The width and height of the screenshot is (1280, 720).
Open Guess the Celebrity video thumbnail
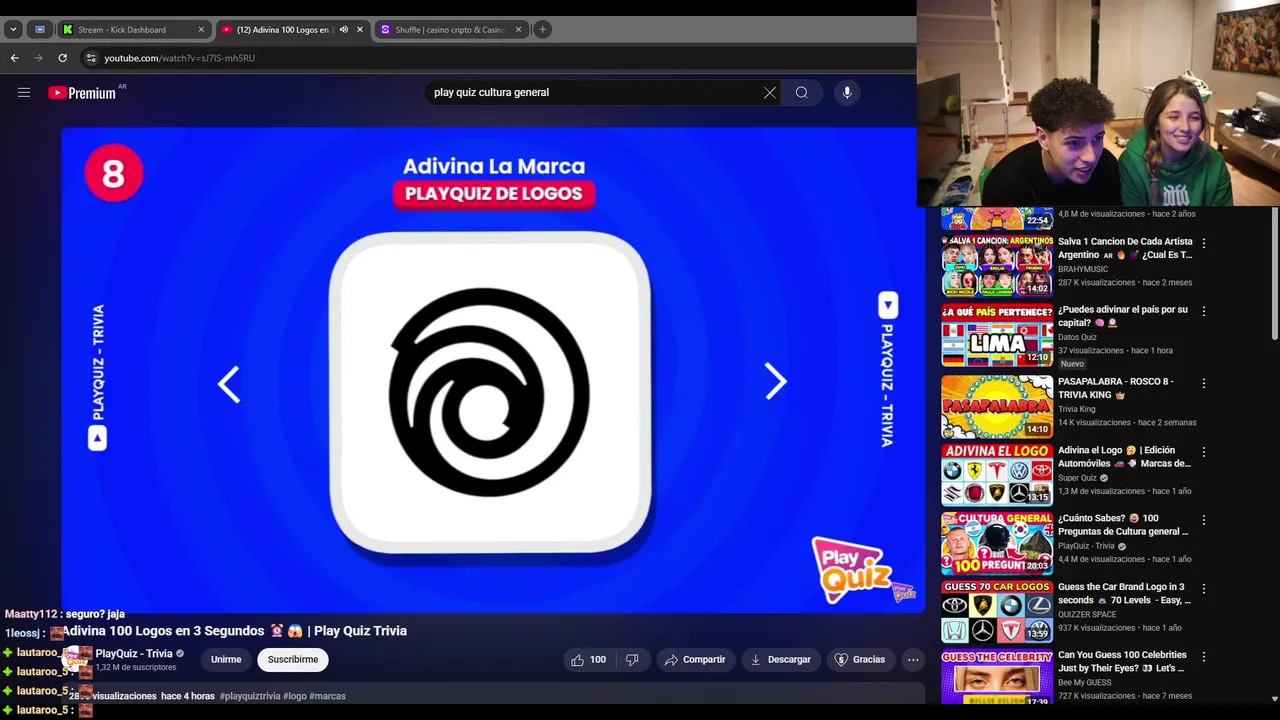click(x=997, y=677)
